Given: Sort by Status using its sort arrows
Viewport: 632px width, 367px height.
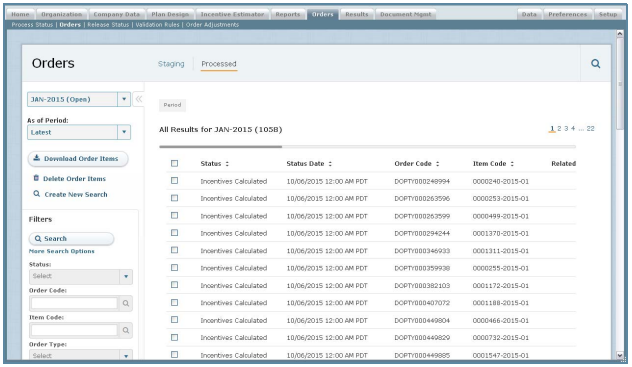Looking at the screenshot, I should 227,164.
